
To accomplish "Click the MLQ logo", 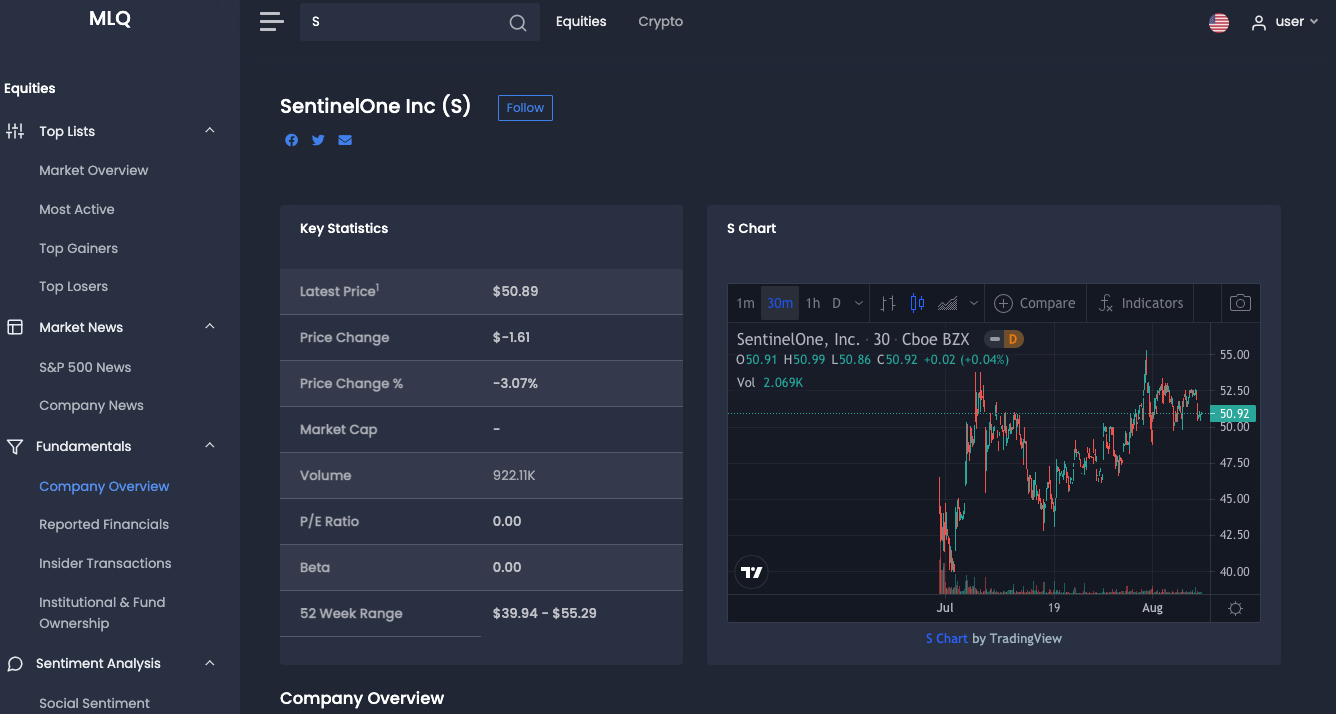I will coord(110,19).
